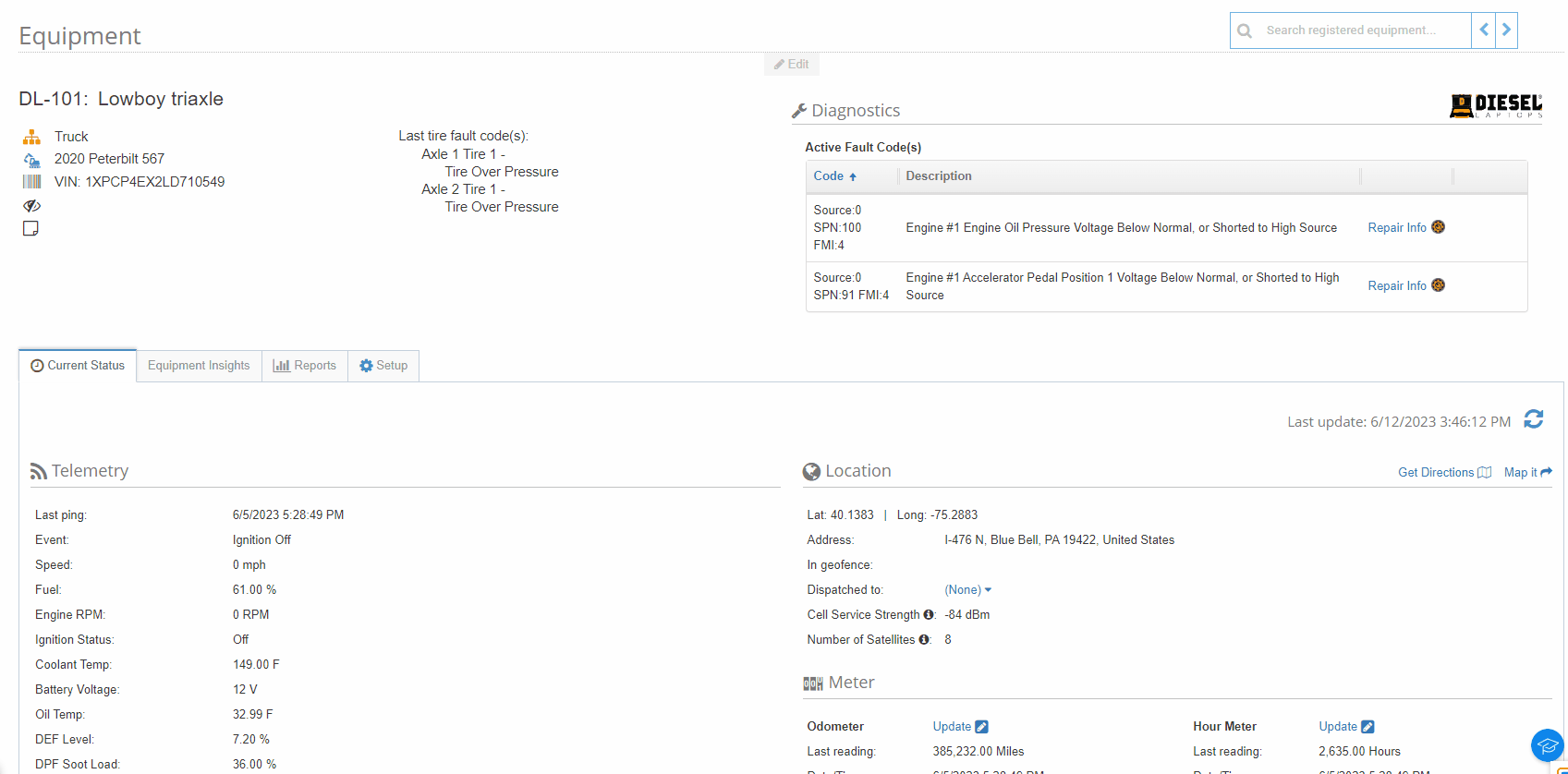Expand the Dispatched to (None) dropdown
The width and height of the screenshot is (1568, 774).
pyautogui.click(x=967, y=590)
